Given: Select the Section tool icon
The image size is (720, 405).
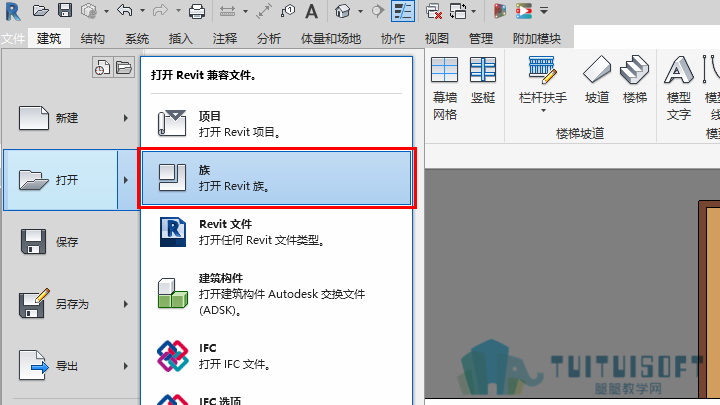Looking at the screenshot, I should point(377,11).
